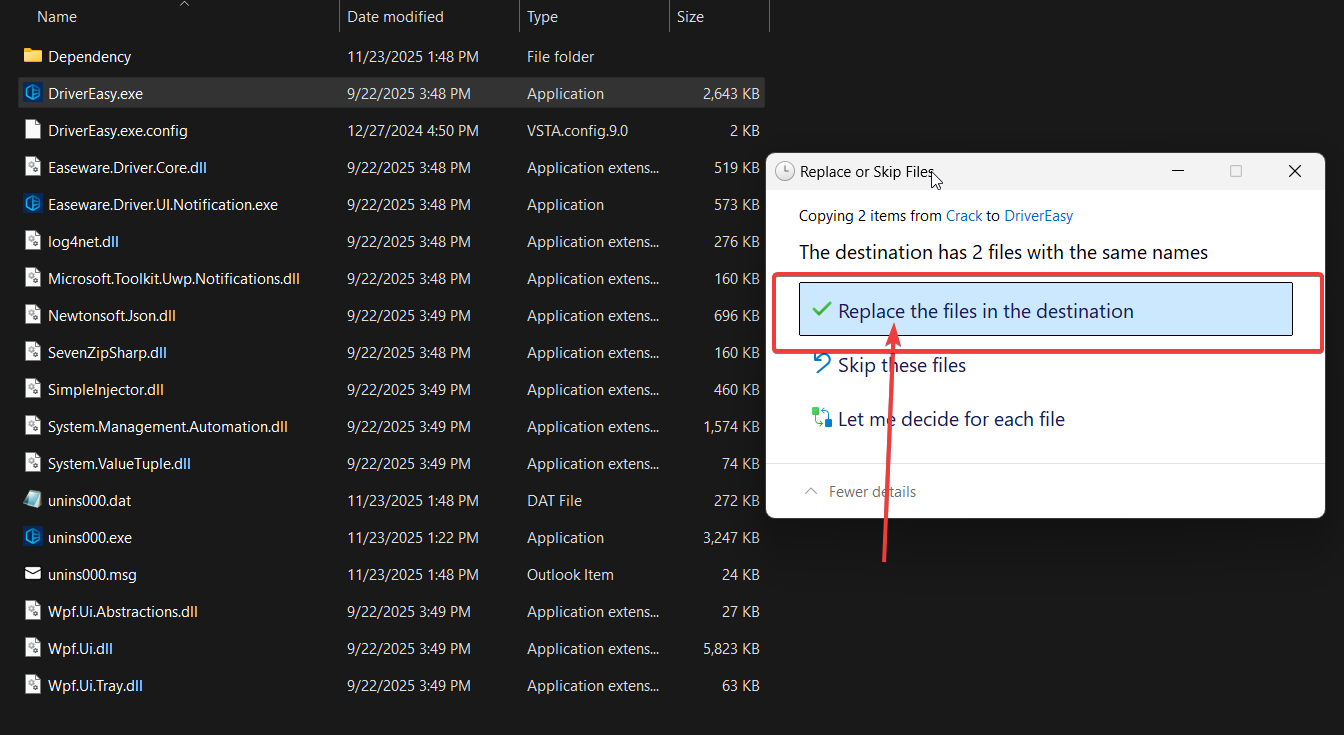Open the DriverEasy destination folder link
1344x735 pixels.
pyautogui.click(x=1038, y=216)
